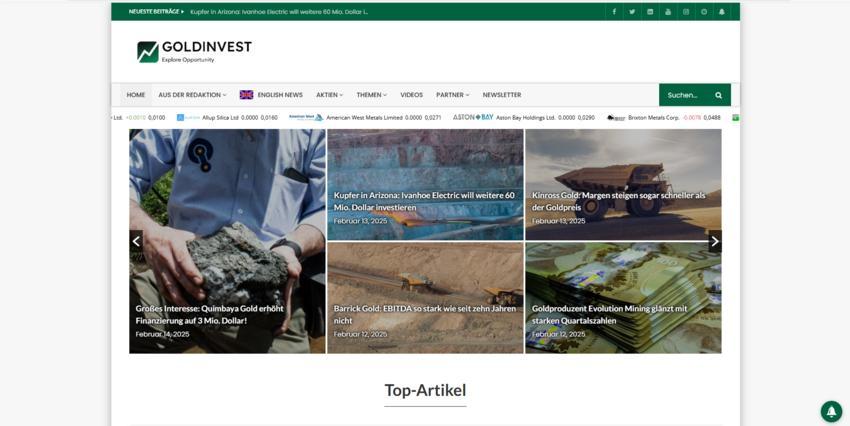Open Kinross Gold Margen article
This screenshot has width=850, height=426.
[619, 201]
